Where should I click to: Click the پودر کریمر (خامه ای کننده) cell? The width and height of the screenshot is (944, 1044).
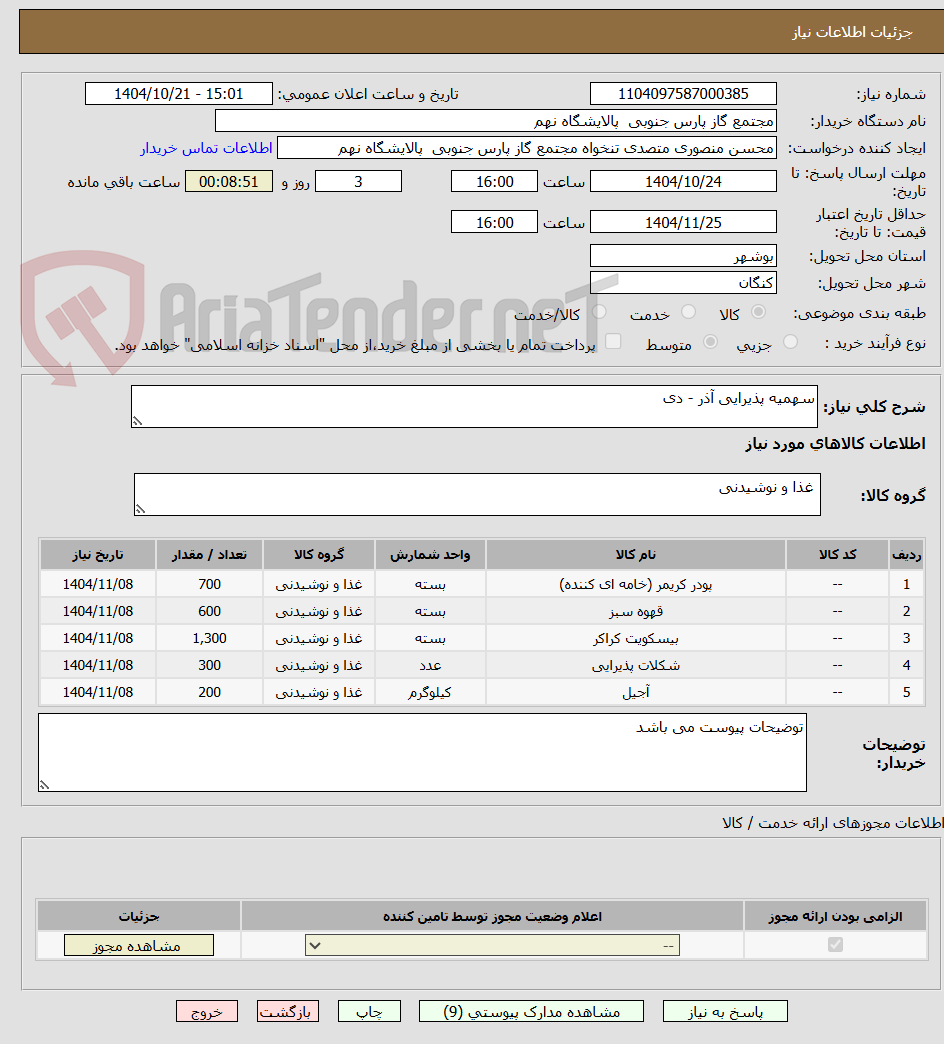636,585
